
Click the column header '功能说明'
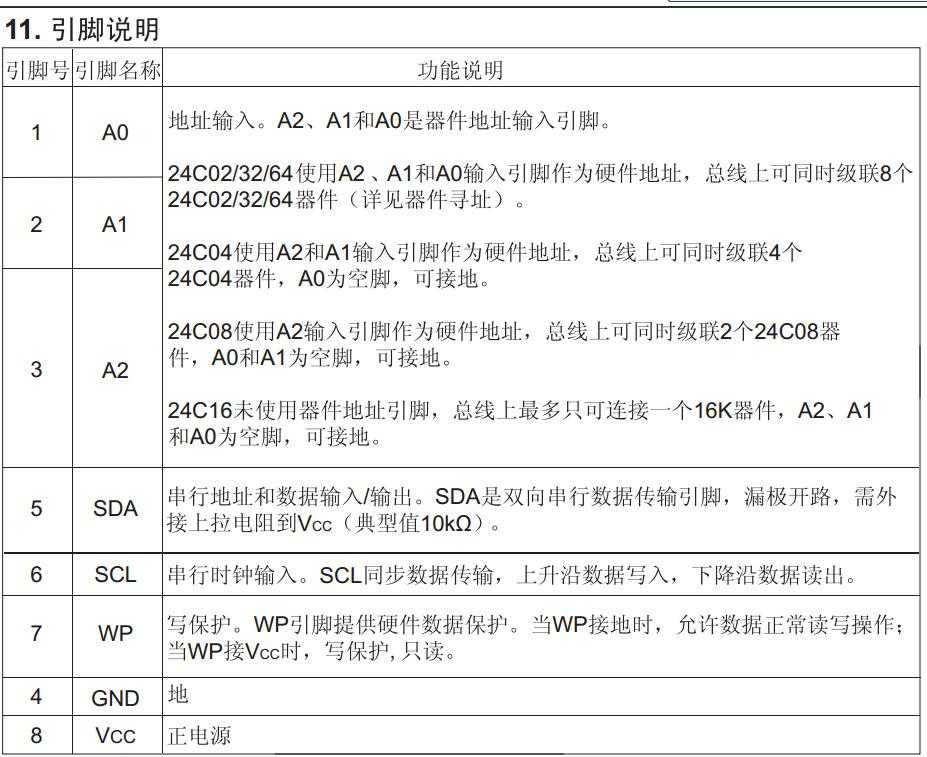point(460,70)
